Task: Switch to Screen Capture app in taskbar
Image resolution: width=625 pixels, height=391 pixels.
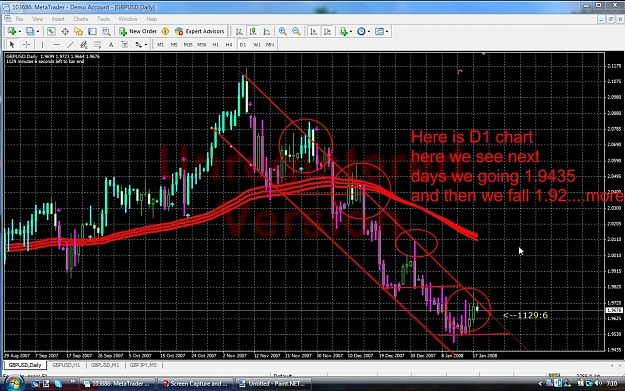Action: click(x=195, y=384)
